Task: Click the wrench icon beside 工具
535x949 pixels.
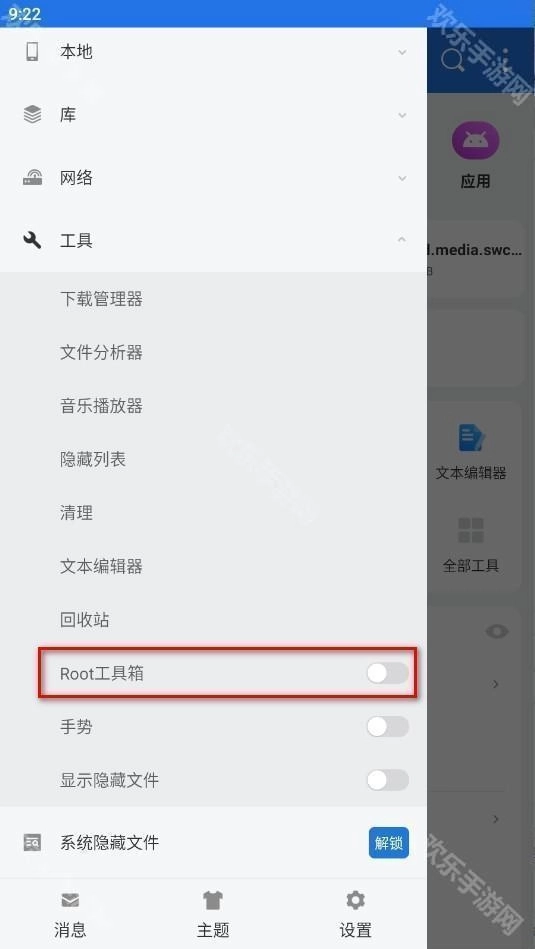Action: (32, 241)
